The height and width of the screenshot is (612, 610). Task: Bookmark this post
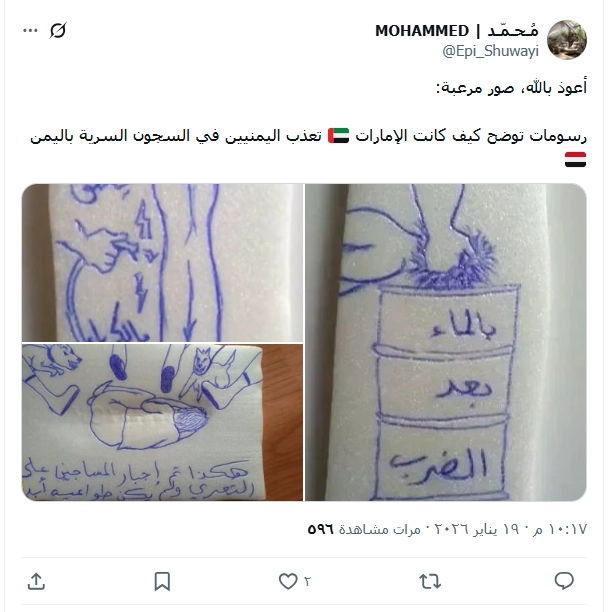[x=162, y=581]
